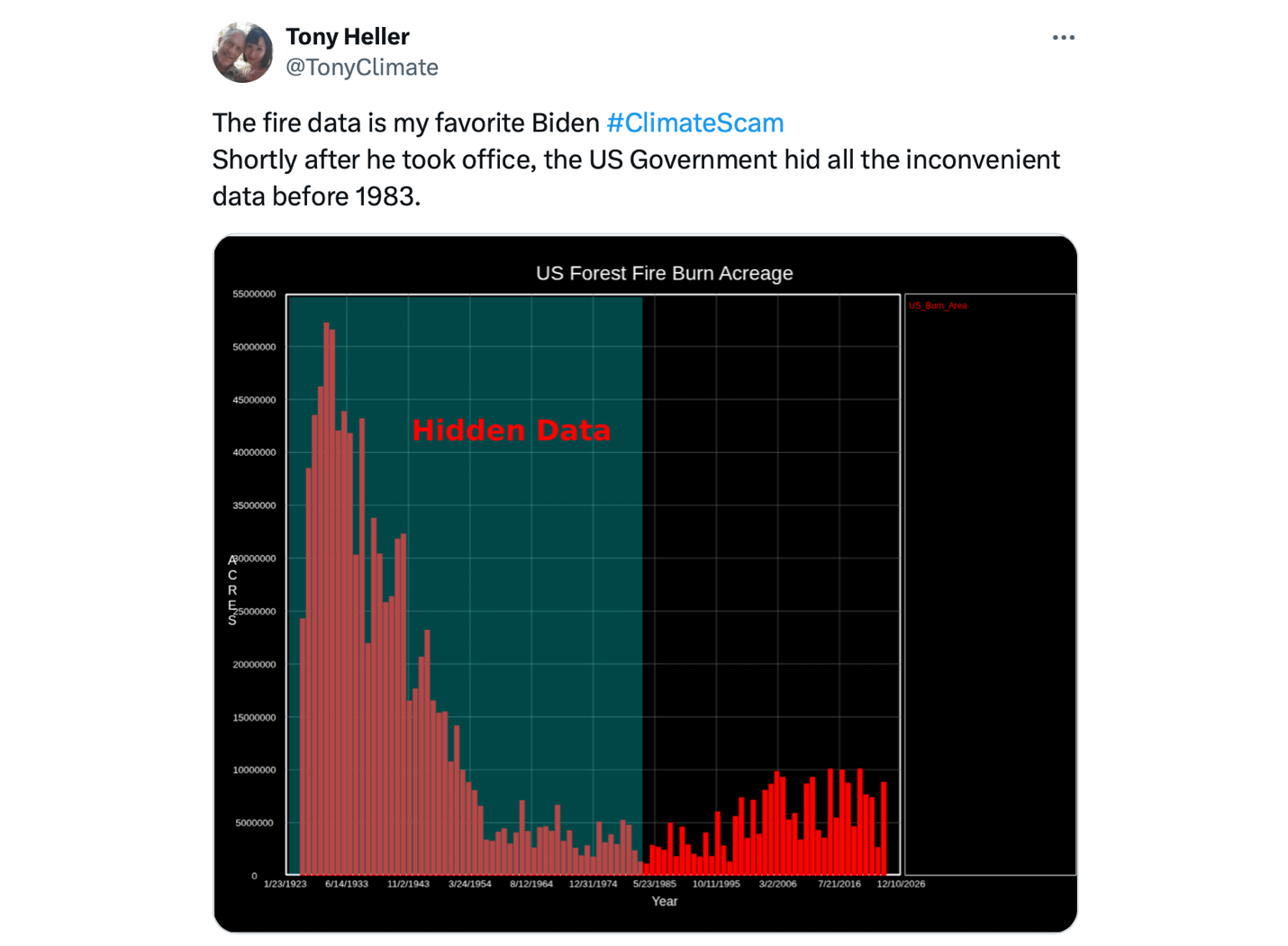Click Tony Heller's profile avatar
The width and height of the screenshot is (1288, 946).
click(242, 52)
